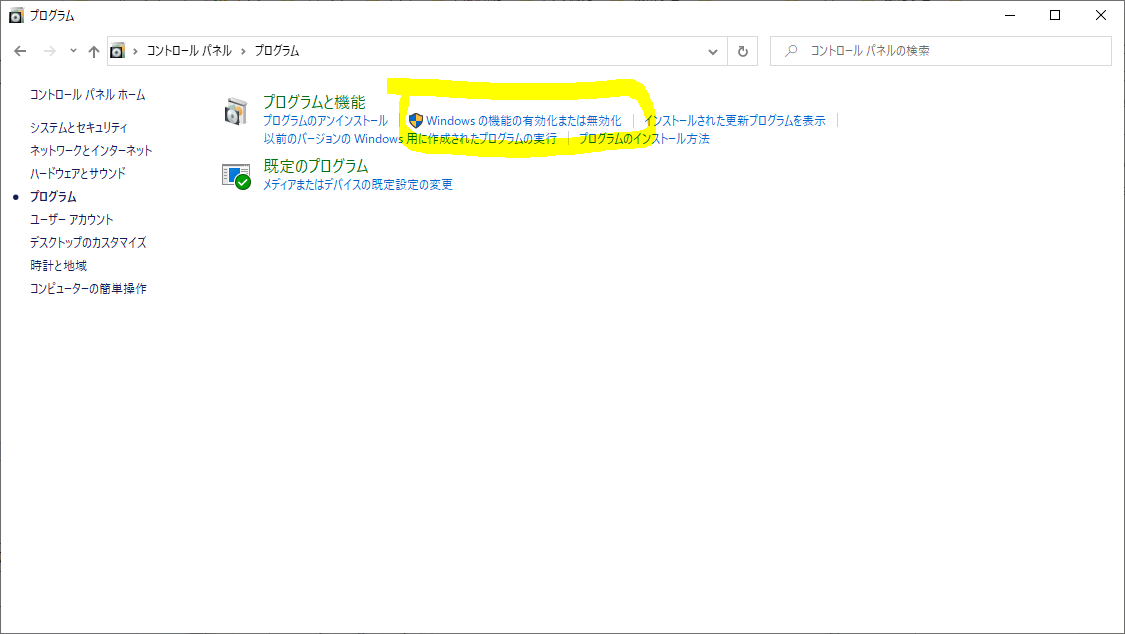Open 以前のバージョンの Windows 用プログラムの実行 link
Screen dimensions: 1125x634
(410, 139)
